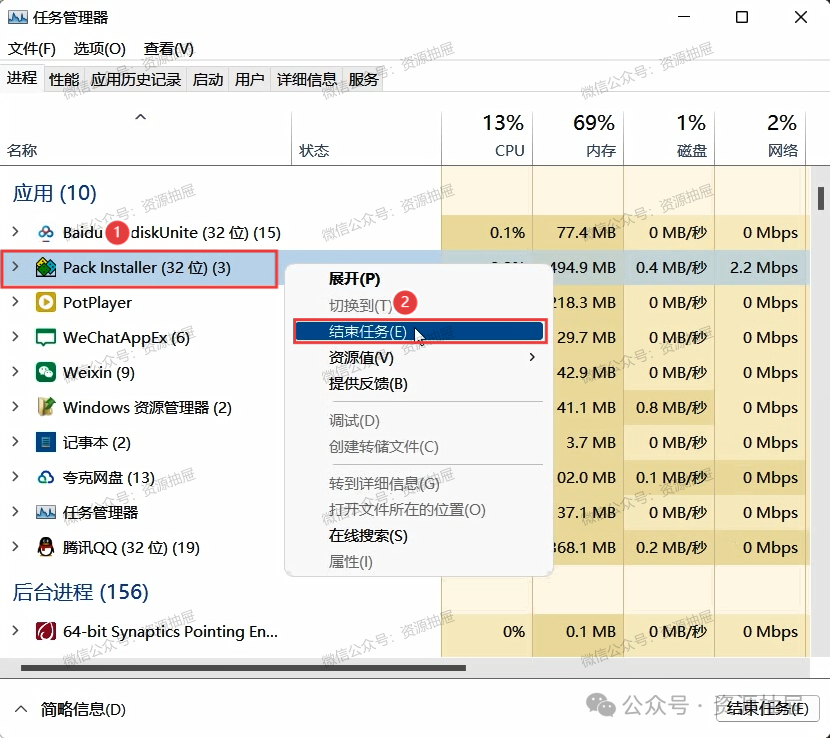Click the PotPlayer yellow play icon

click(x=46, y=302)
